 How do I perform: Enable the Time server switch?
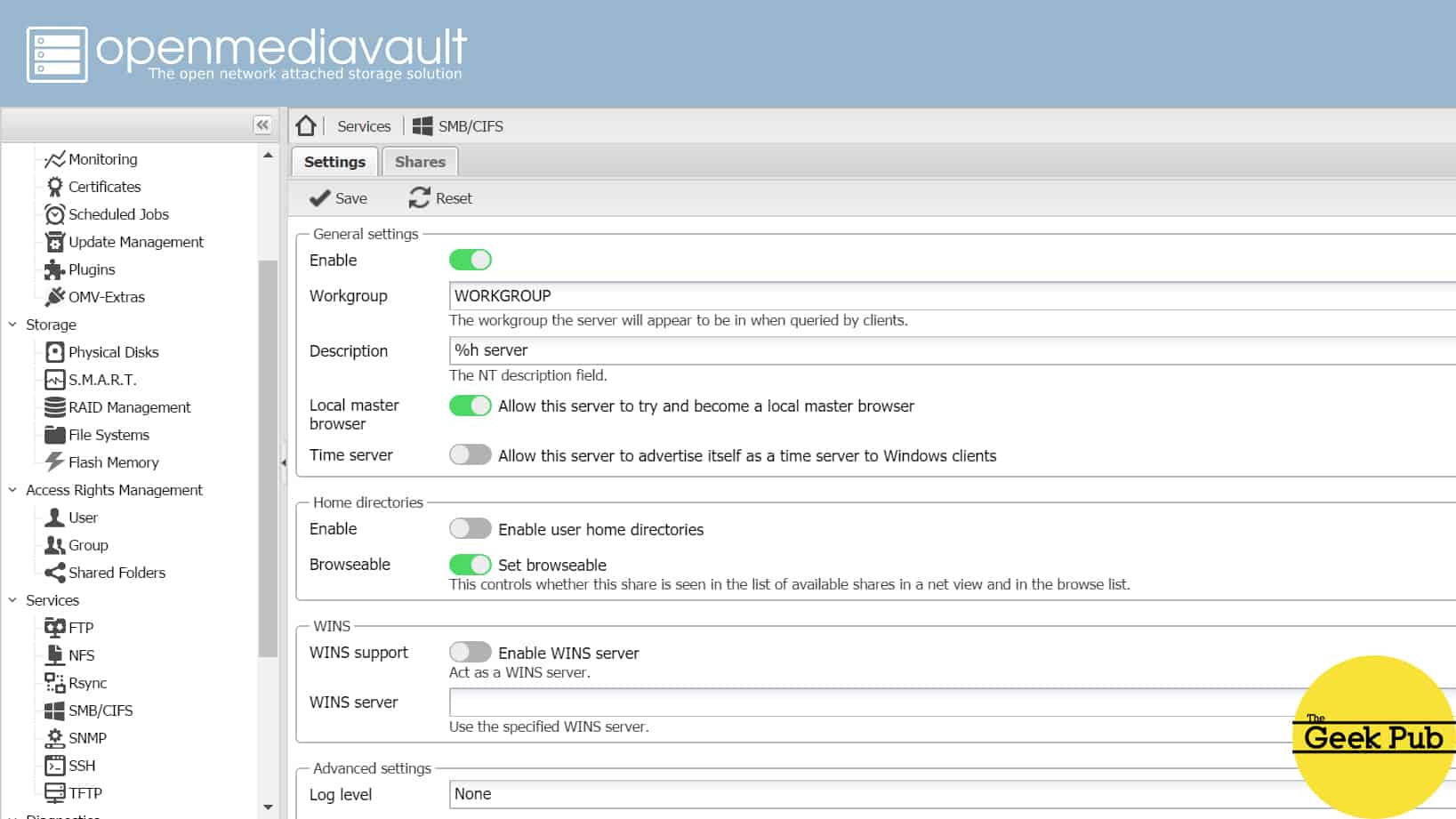(471, 454)
